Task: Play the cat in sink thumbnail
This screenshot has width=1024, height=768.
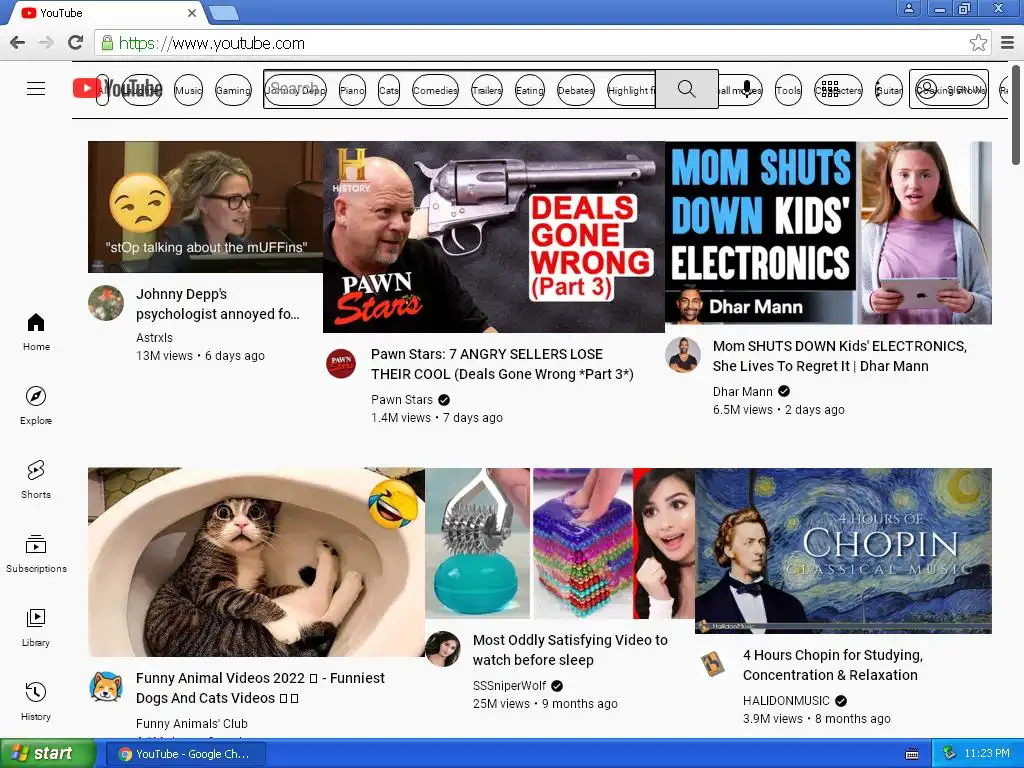Action: coord(257,562)
